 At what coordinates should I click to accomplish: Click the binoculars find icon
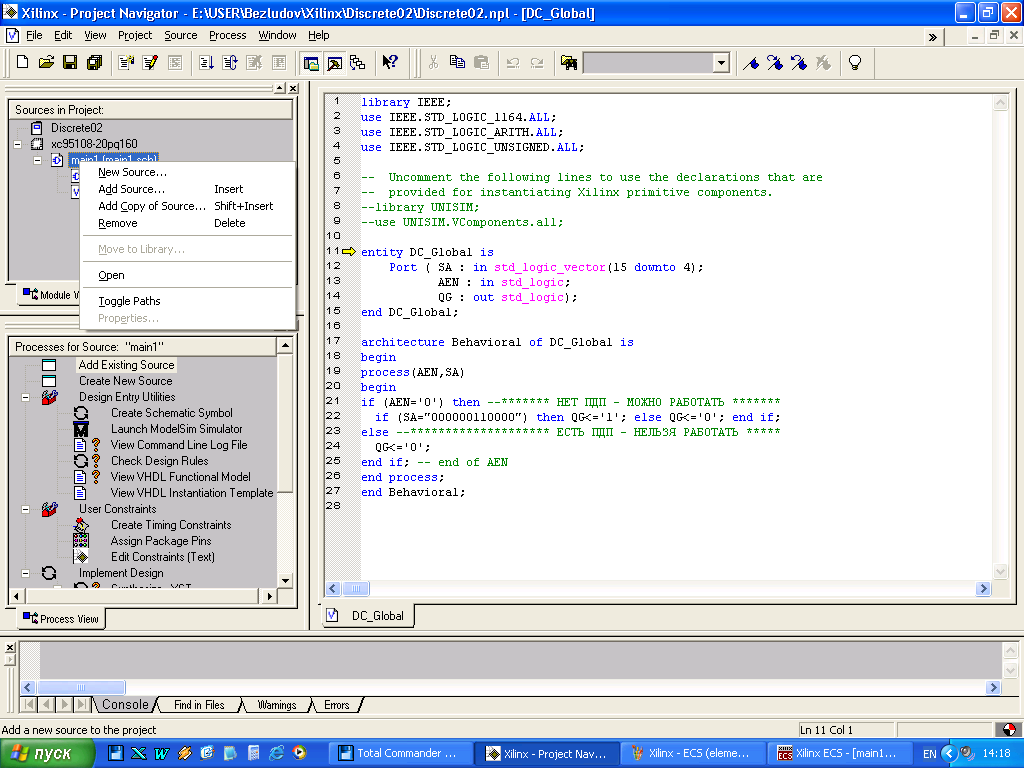(569, 62)
